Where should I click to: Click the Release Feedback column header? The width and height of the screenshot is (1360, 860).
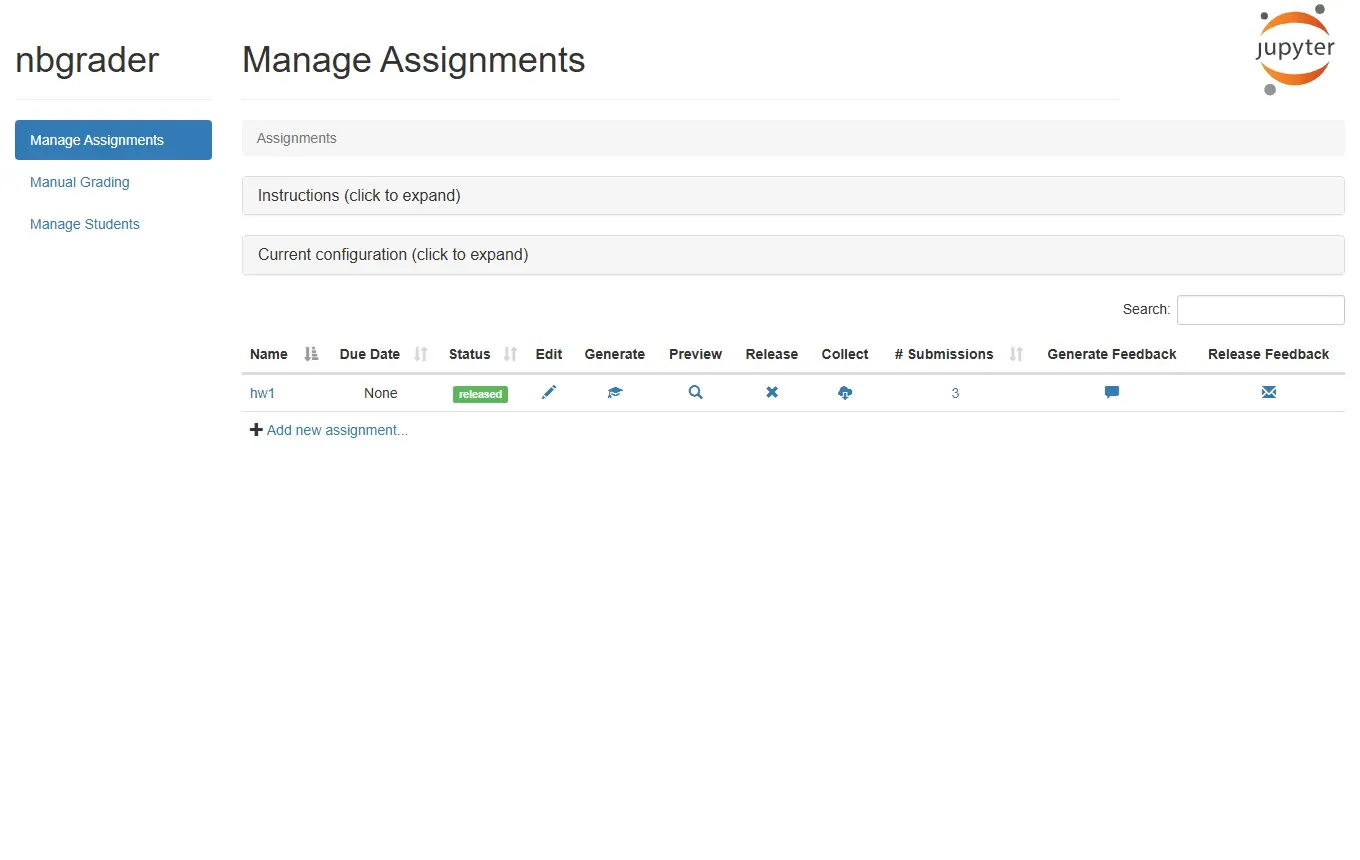pos(1269,354)
